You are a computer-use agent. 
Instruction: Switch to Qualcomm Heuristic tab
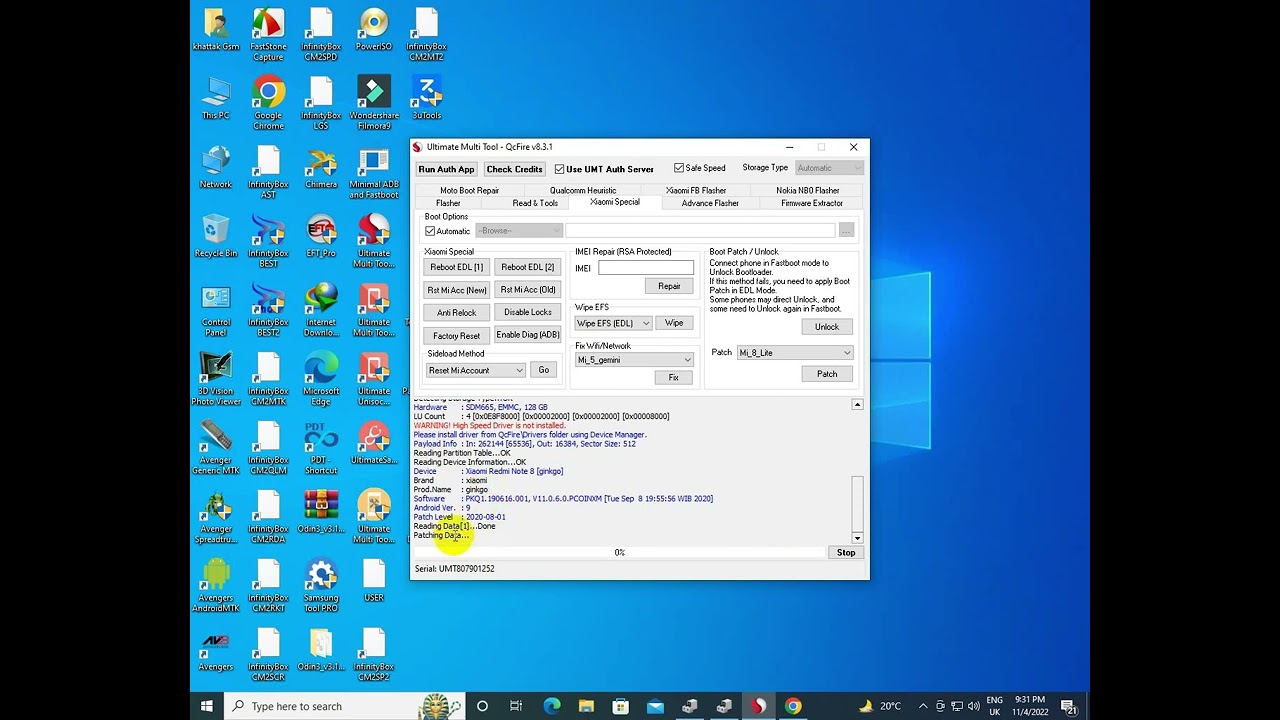(x=583, y=190)
